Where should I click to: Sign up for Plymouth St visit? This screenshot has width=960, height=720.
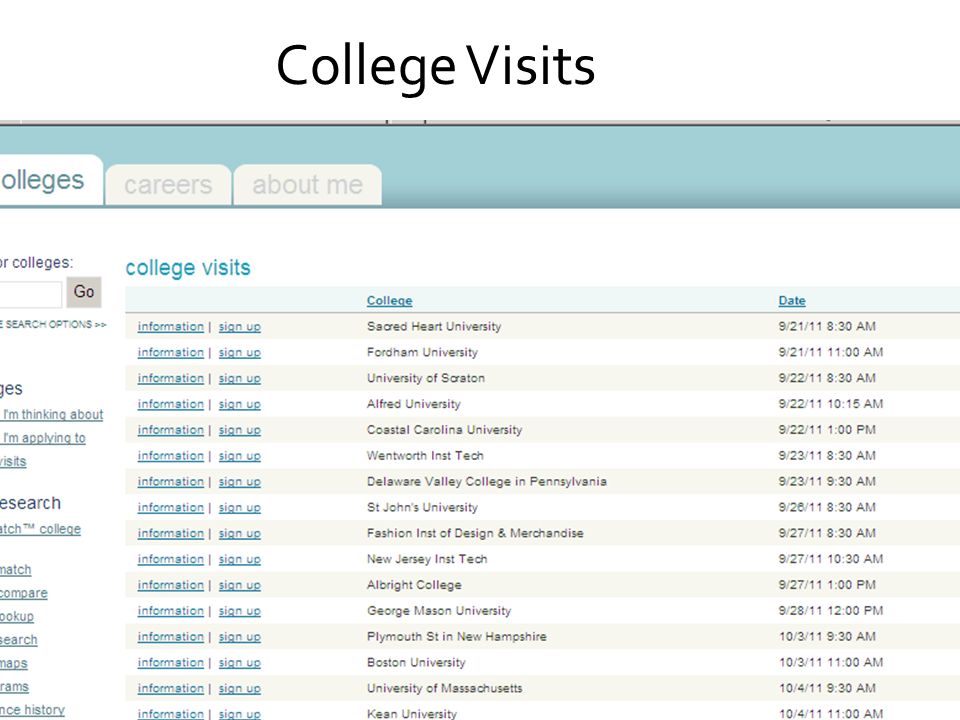(239, 636)
